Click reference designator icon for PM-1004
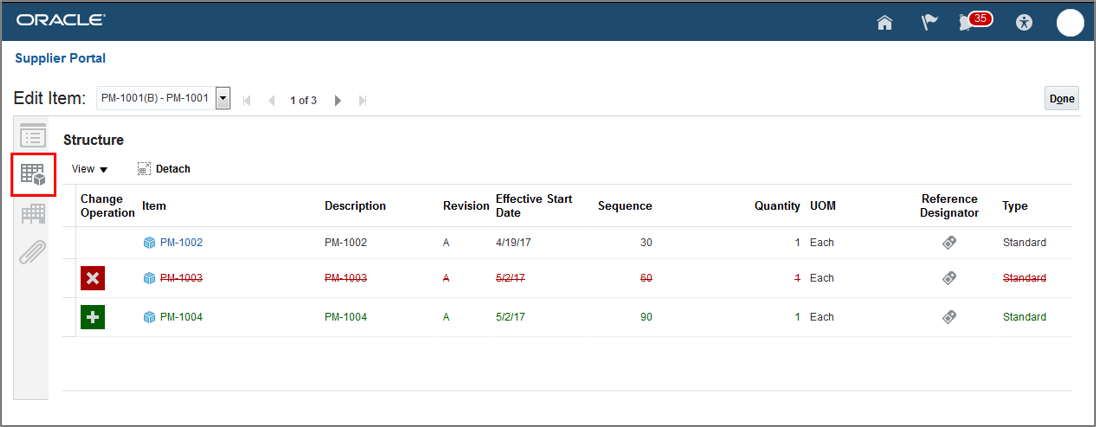The width and height of the screenshot is (1096, 427). coord(949,317)
